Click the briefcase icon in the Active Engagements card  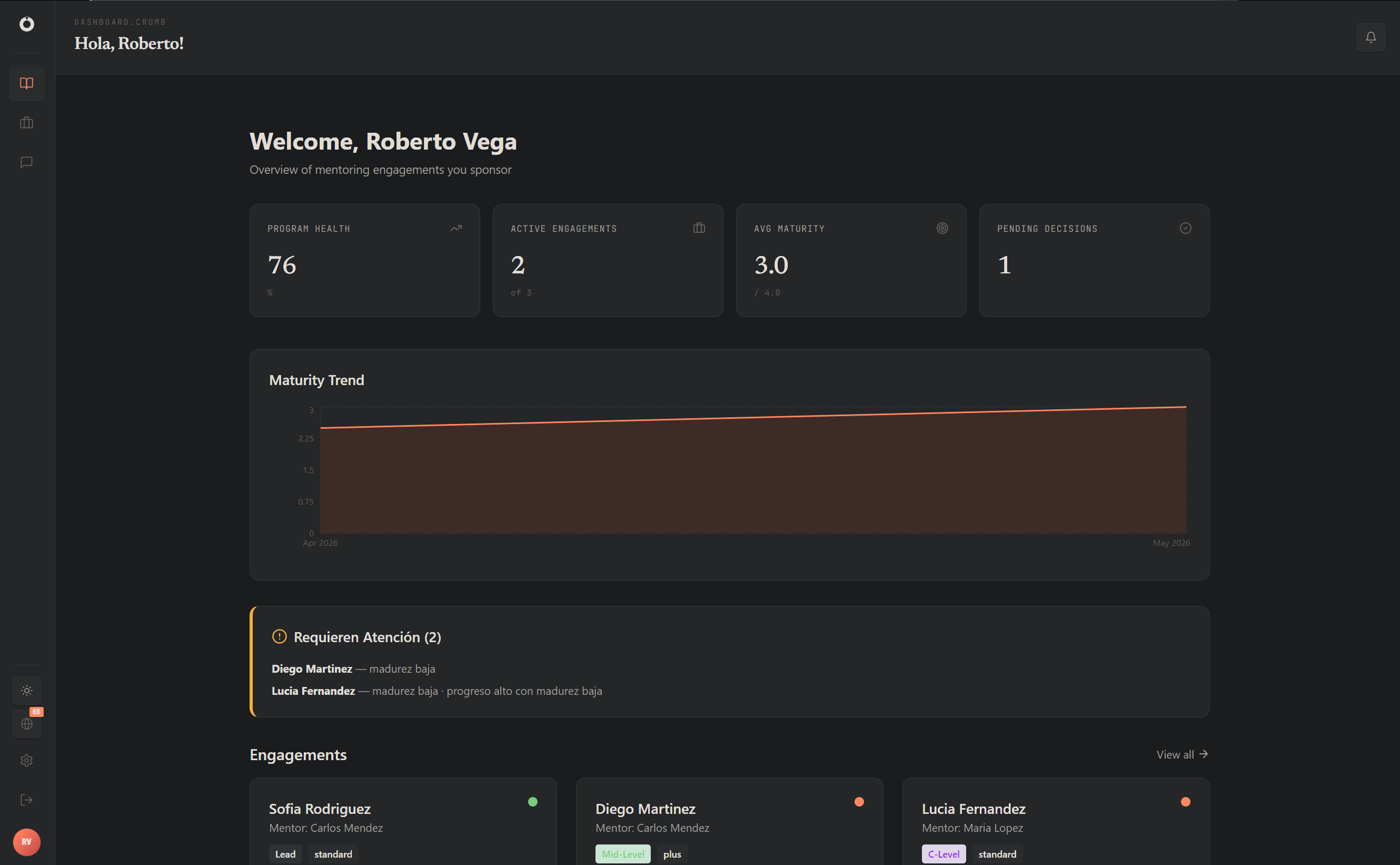(699, 228)
